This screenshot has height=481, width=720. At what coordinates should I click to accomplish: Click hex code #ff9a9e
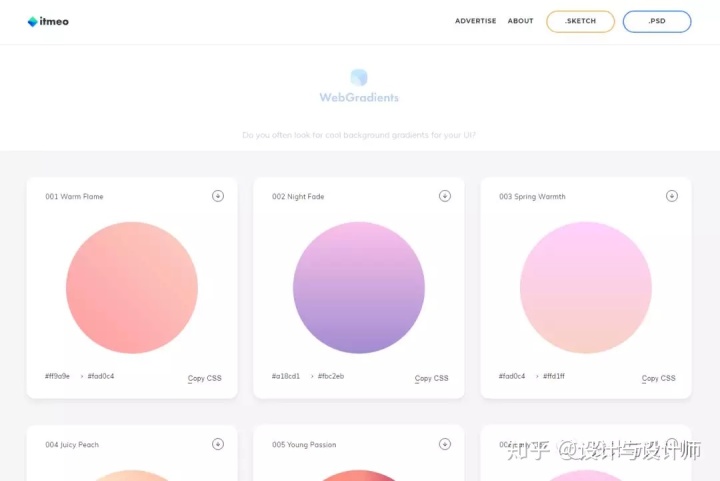pos(57,376)
